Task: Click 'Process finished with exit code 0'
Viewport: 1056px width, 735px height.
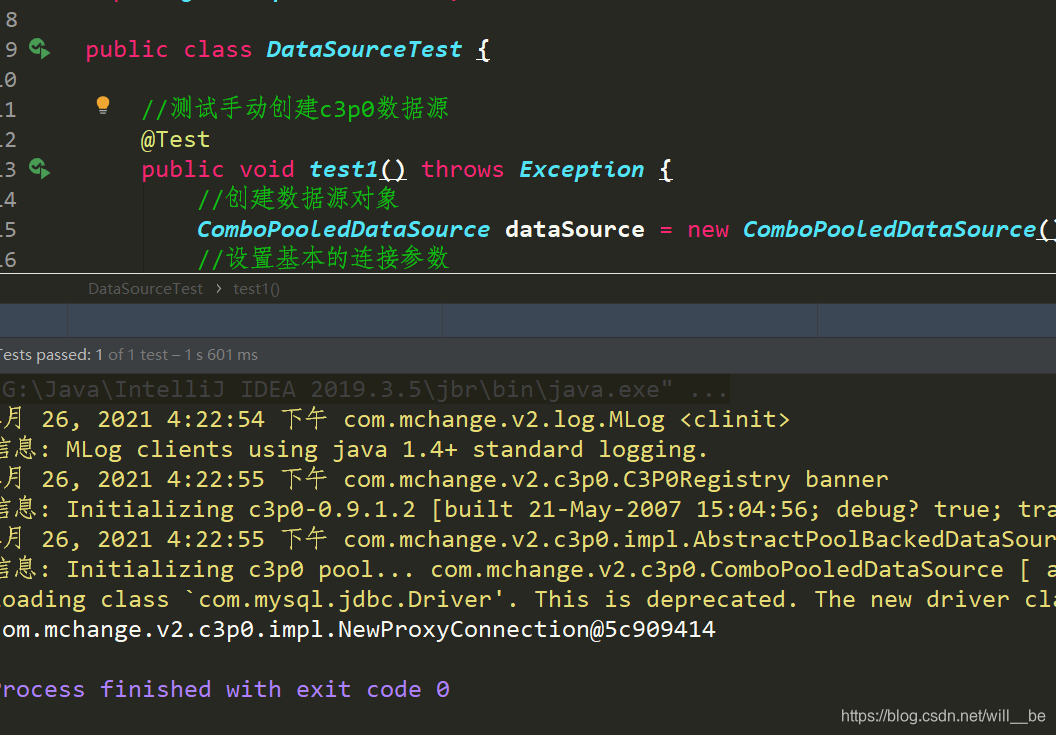Action: tap(224, 689)
